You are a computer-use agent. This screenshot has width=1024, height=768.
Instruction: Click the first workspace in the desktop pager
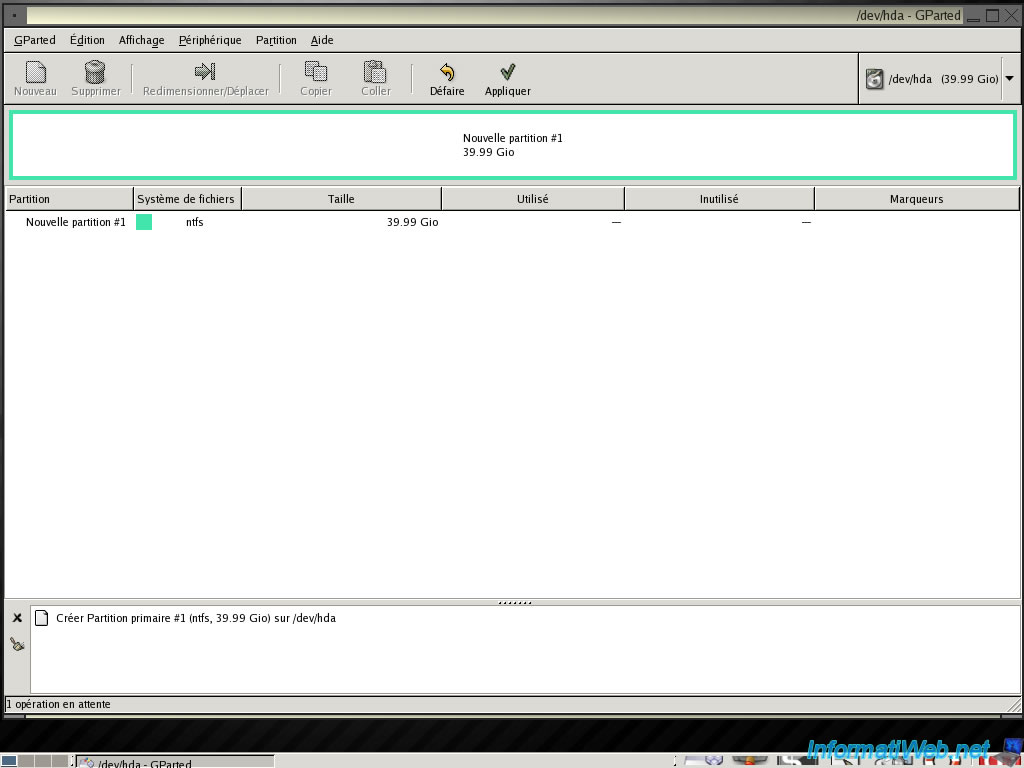[x=9, y=761]
